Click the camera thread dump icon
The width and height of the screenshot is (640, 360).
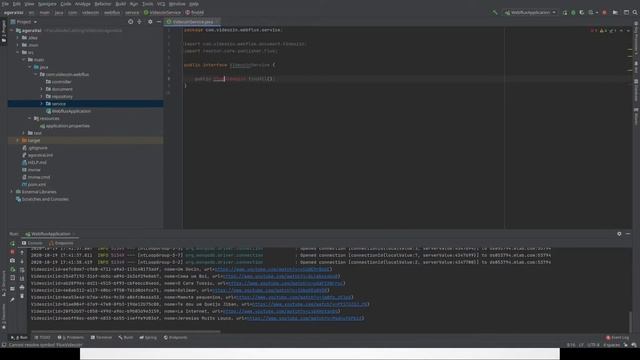click(12, 261)
